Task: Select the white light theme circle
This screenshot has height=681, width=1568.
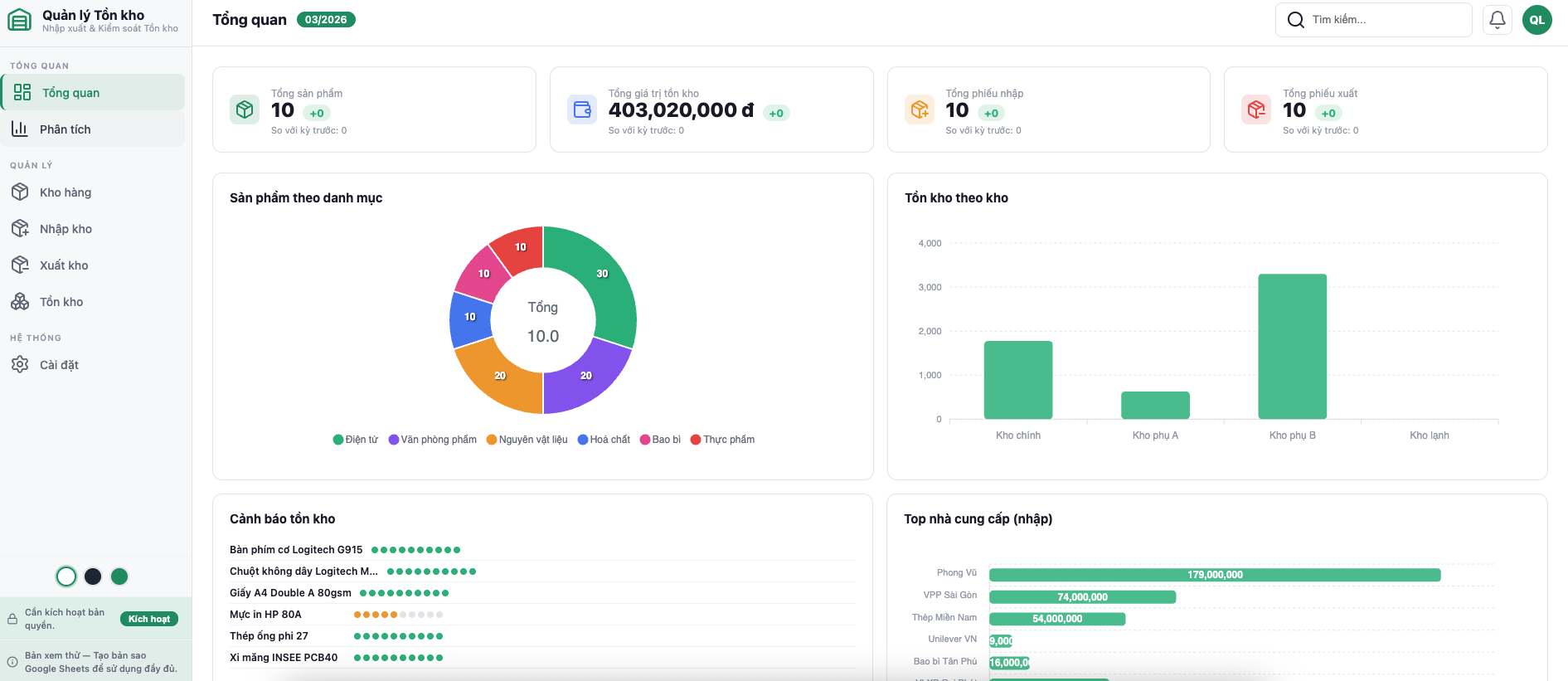Action: coord(66,576)
